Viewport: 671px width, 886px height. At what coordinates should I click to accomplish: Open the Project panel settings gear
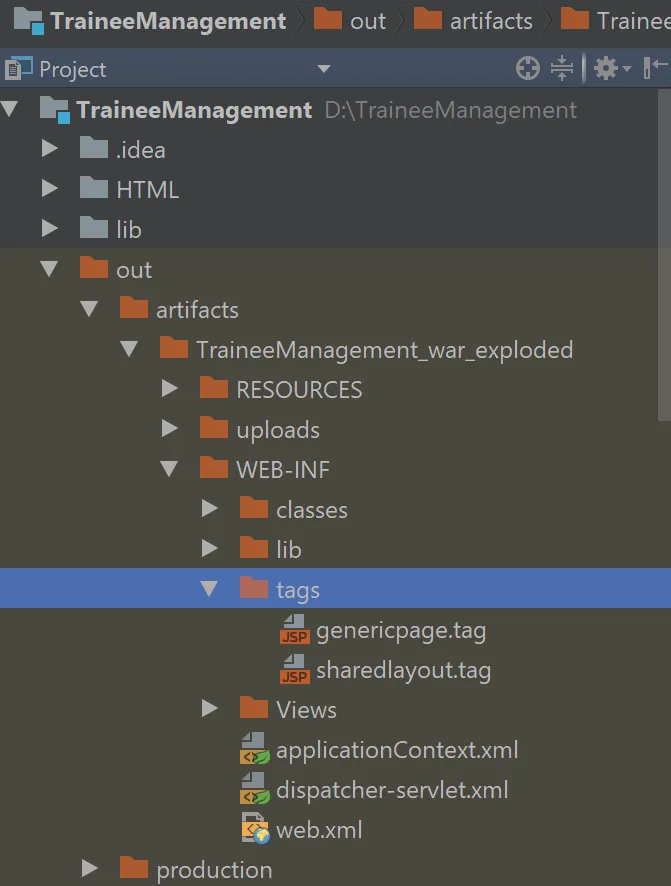click(606, 69)
